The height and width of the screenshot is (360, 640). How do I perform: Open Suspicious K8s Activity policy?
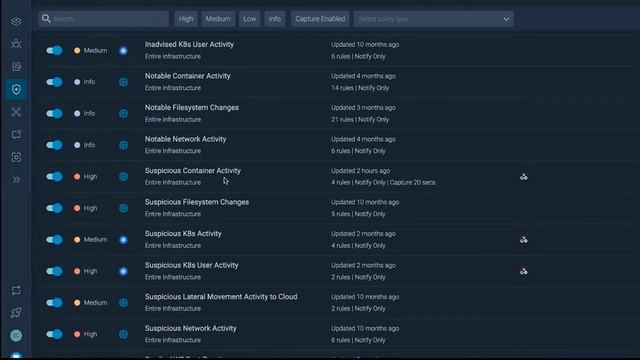tap(183, 233)
